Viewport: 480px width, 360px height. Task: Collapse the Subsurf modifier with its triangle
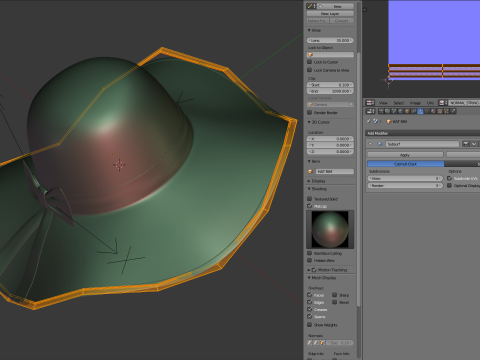click(370, 144)
